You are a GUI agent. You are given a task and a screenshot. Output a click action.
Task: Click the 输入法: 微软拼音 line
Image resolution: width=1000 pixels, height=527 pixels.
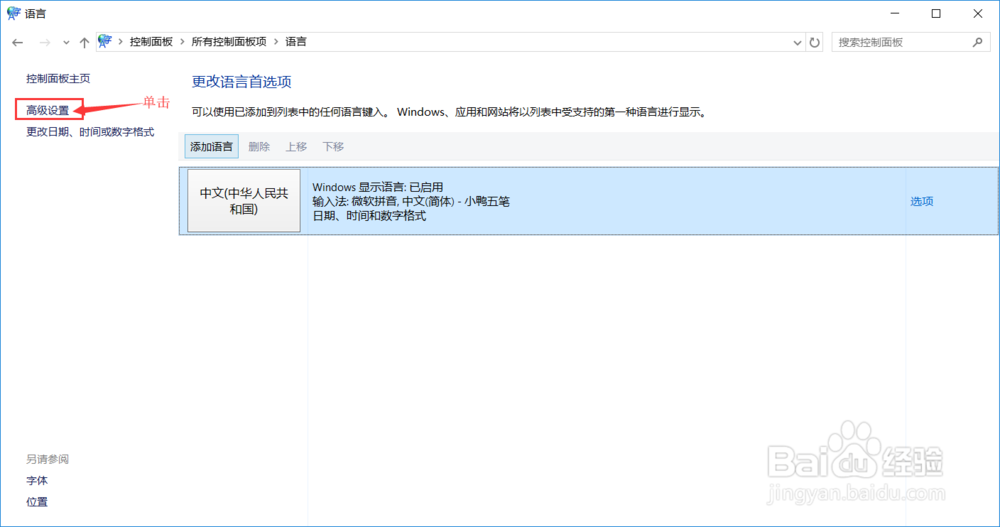411,202
